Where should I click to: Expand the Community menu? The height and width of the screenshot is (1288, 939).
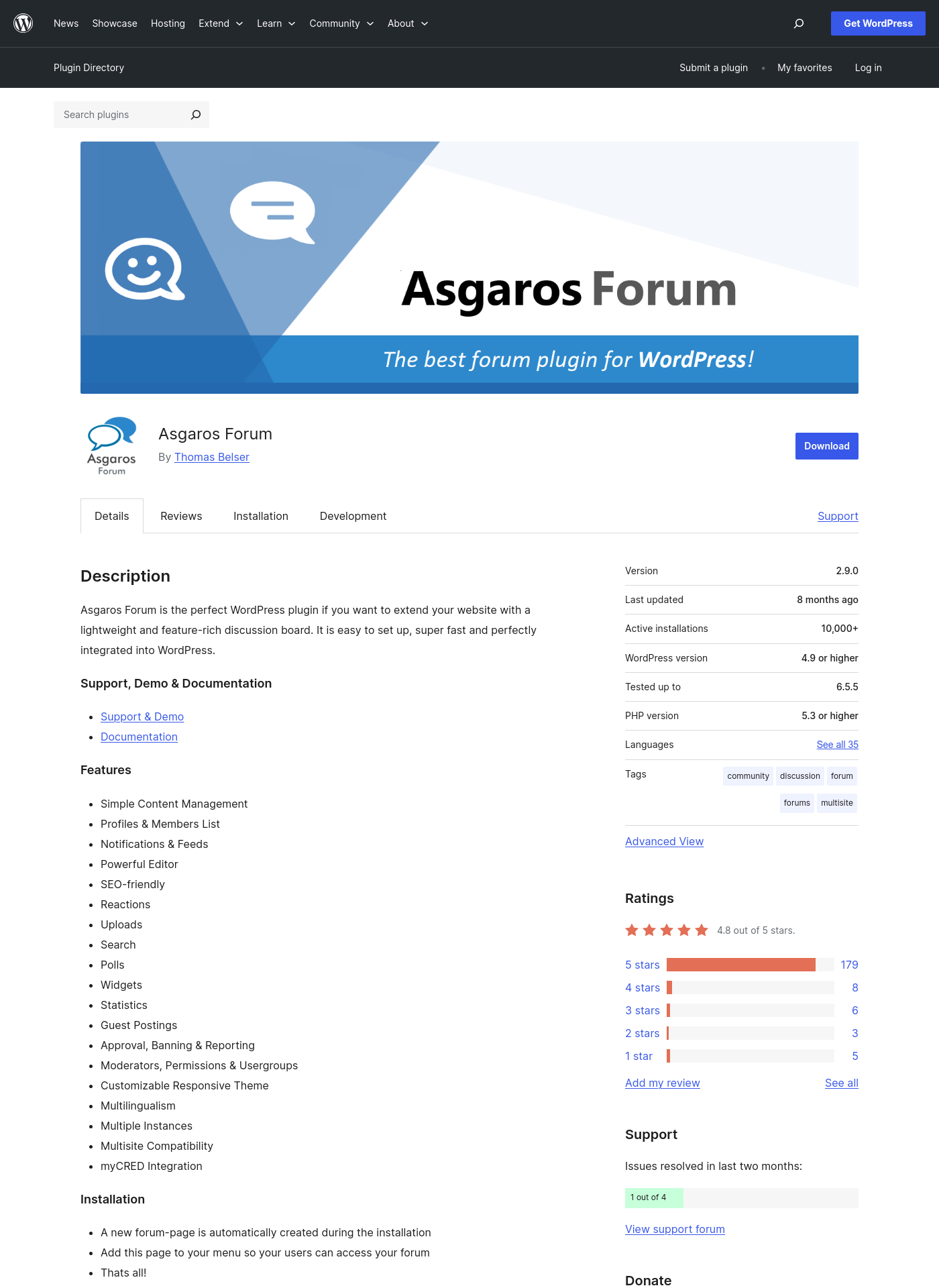click(x=341, y=23)
